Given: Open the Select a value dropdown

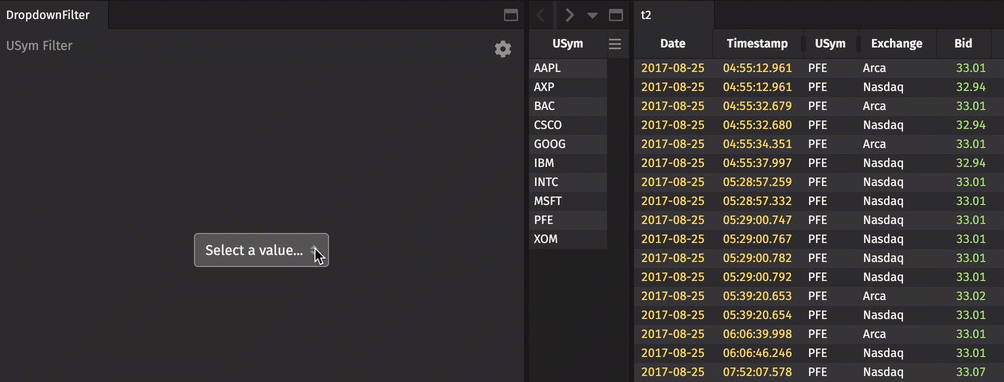Looking at the screenshot, I should pyautogui.click(x=261, y=250).
